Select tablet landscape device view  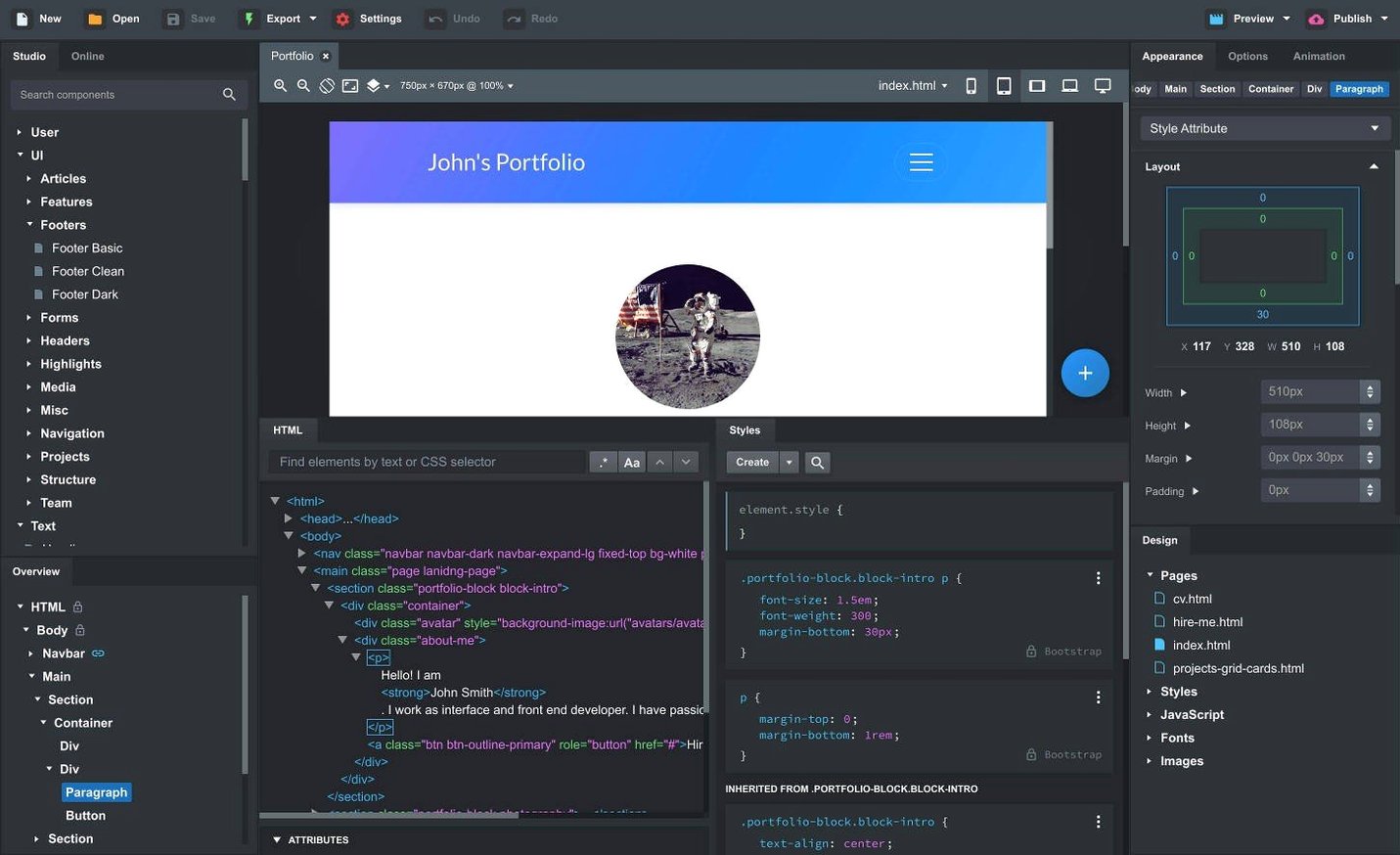[1037, 86]
